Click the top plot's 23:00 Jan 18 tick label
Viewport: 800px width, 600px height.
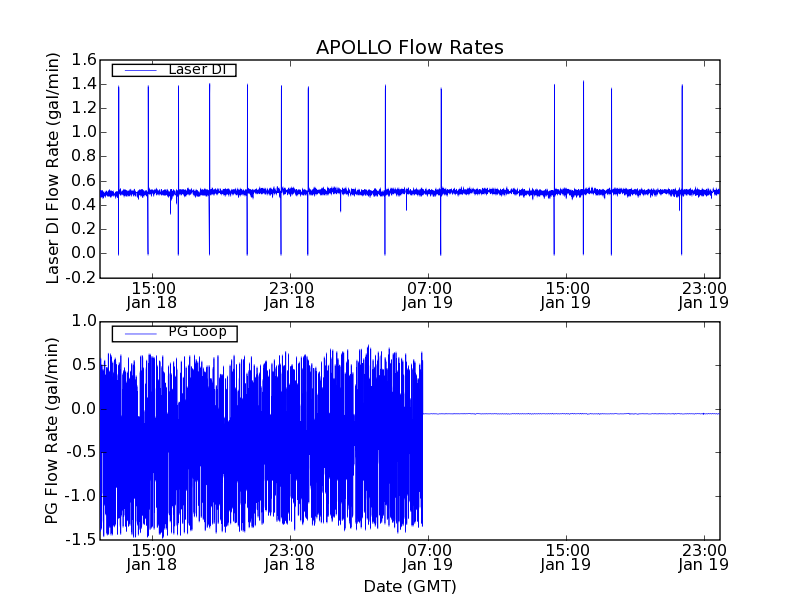[x=290, y=295]
